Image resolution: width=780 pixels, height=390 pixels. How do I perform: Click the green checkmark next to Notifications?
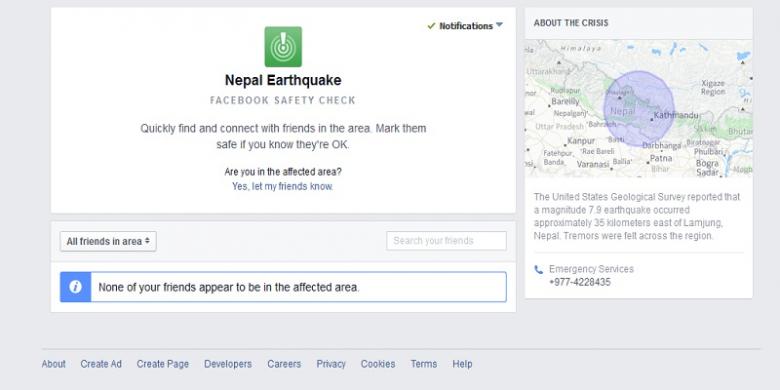pos(431,26)
